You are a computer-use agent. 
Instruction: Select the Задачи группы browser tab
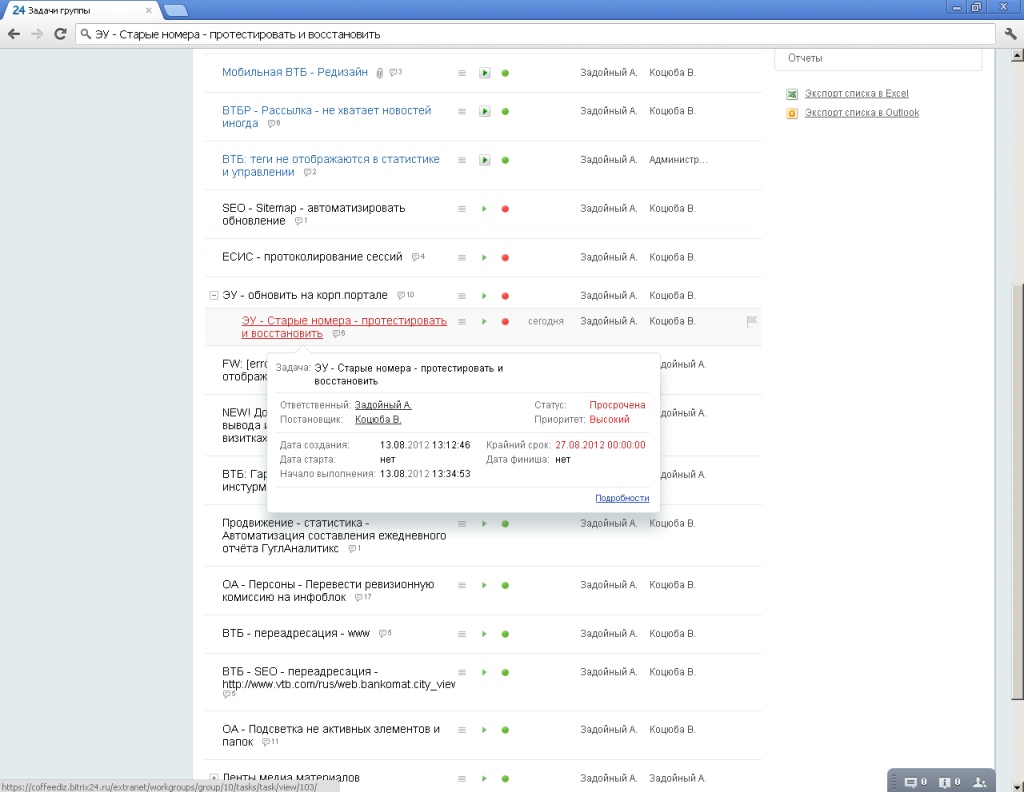click(x=80, y=10)
